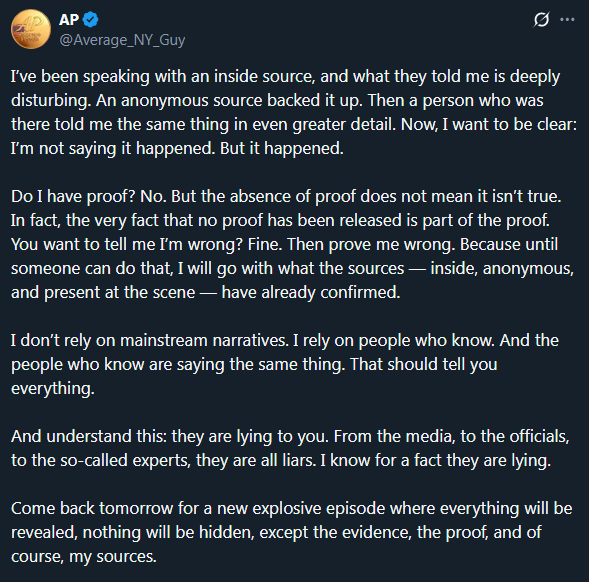Click the blue verified checkmark badge
Image resolution: width=589 pixels, height=582 pixels.
91,20
